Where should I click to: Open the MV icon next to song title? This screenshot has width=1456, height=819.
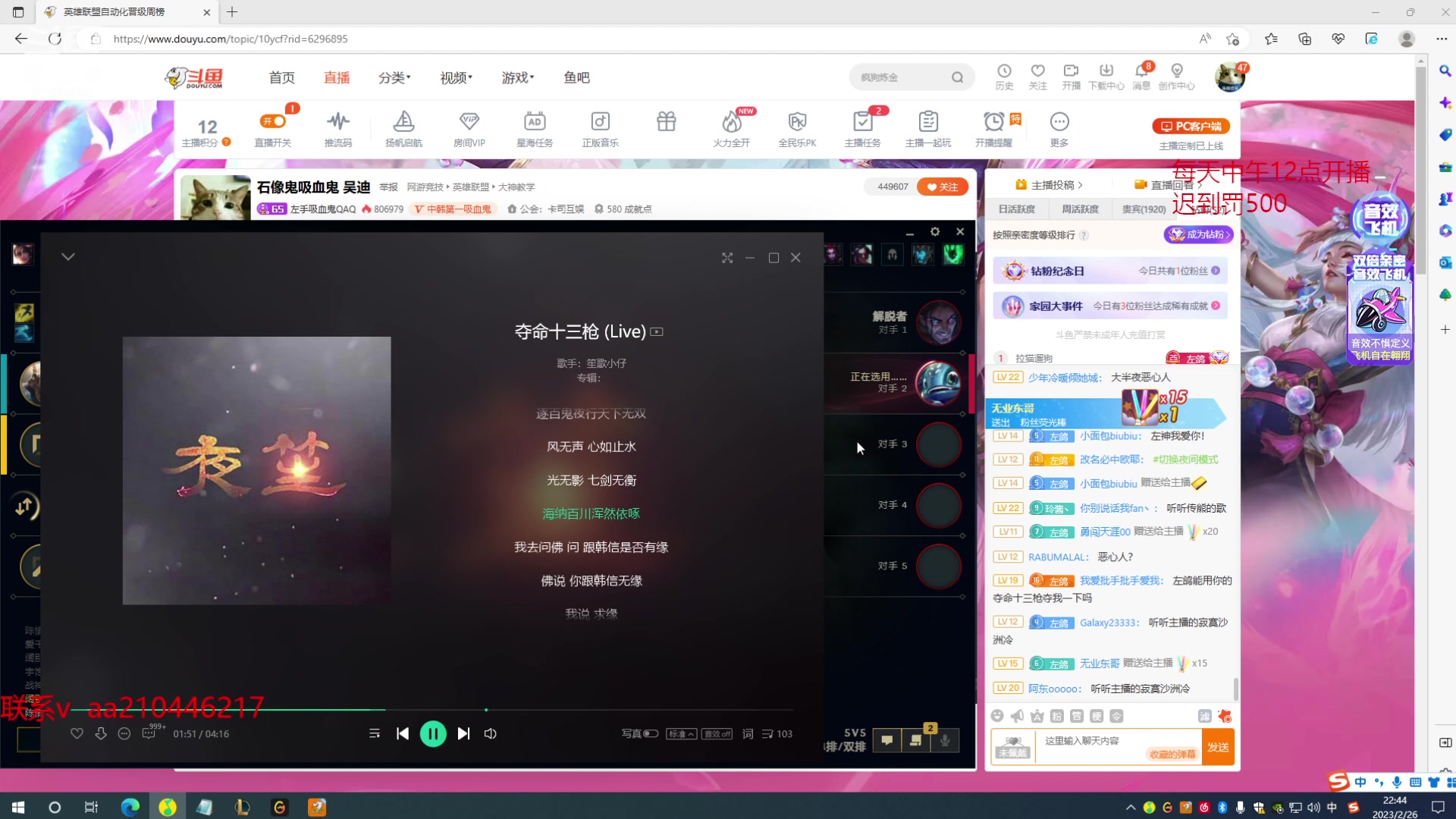tap(657, 331)
